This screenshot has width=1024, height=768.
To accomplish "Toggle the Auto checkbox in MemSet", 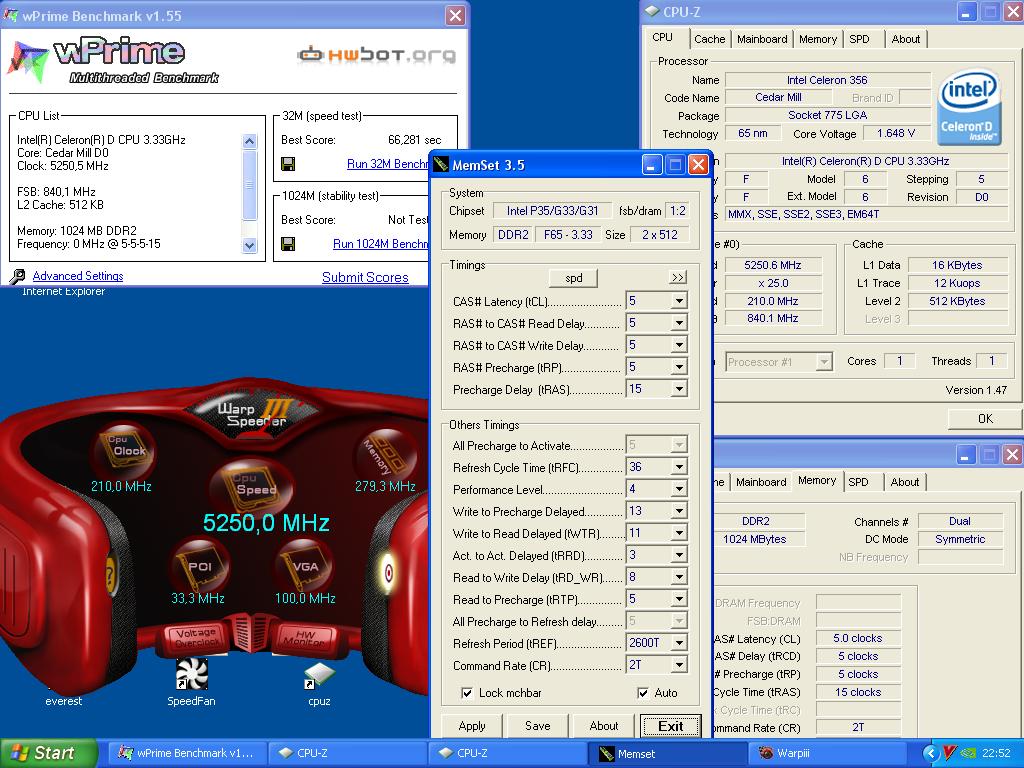I will pos(643,693).
